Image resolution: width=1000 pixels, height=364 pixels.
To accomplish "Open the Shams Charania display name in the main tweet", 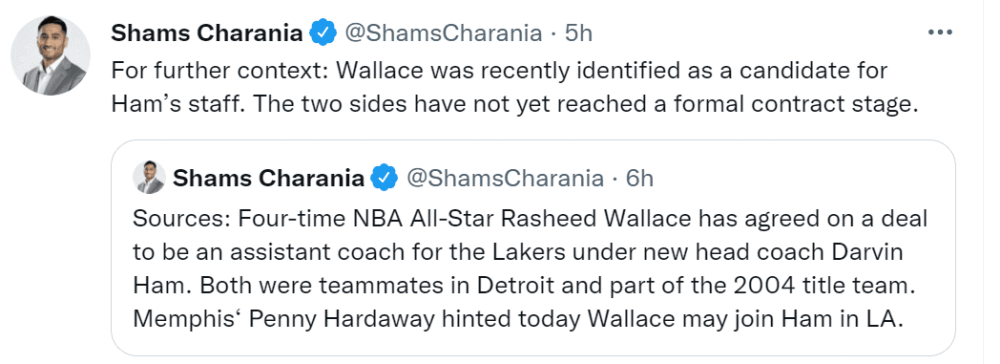I will pyautogui.click(x=207, y=33).
